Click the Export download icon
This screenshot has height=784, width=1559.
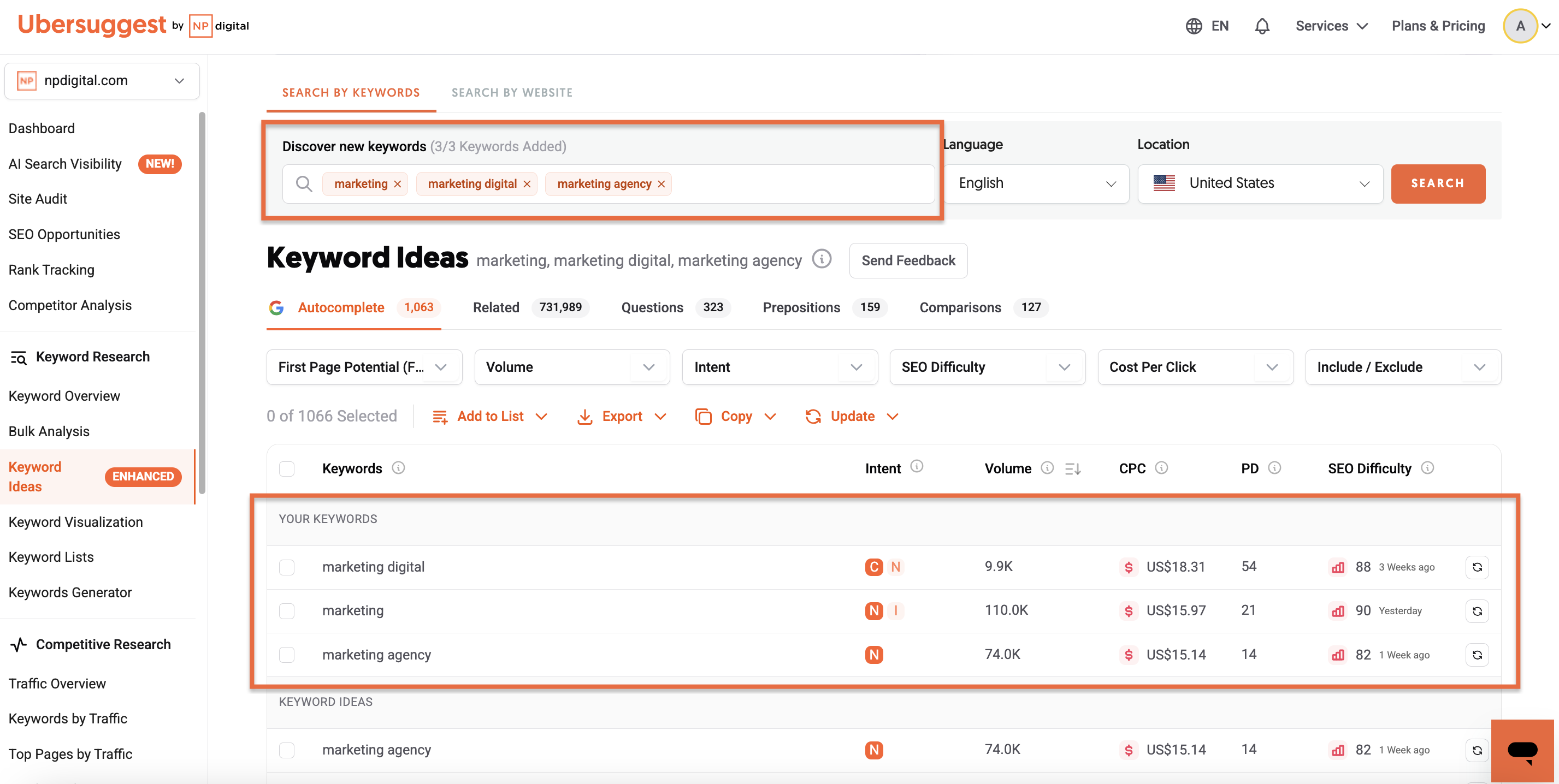584,416
